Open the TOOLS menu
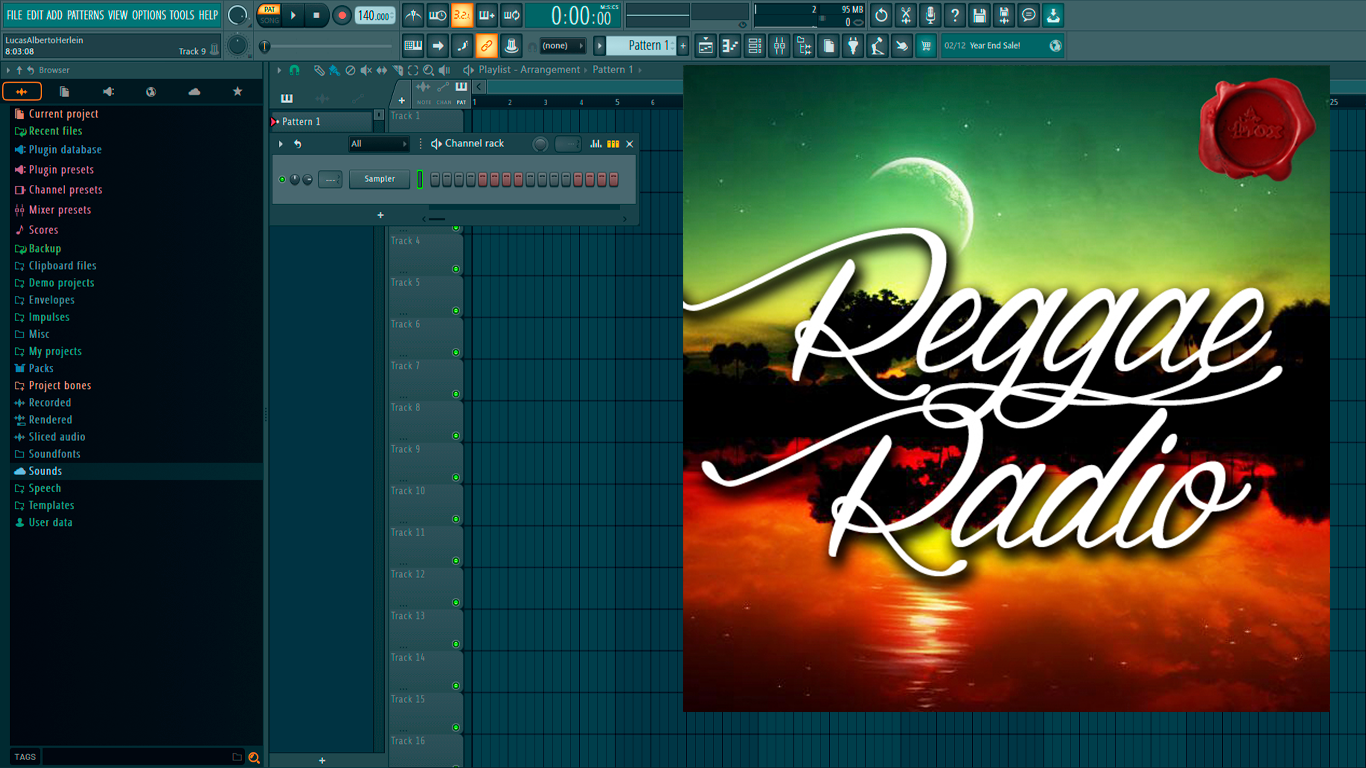This screenshot has width=1366, height=768. tap(182, 15)
